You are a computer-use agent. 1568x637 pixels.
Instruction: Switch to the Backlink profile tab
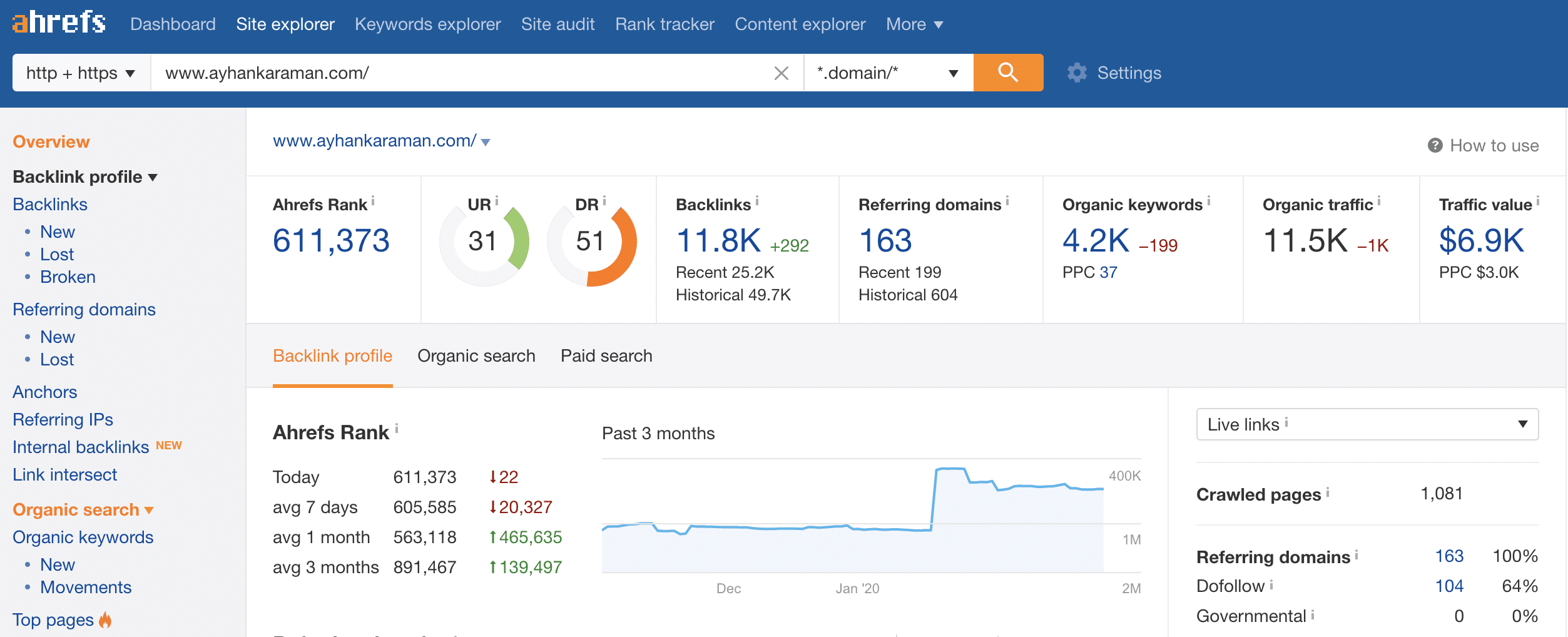pyautogui.click(x=333, y=355)
